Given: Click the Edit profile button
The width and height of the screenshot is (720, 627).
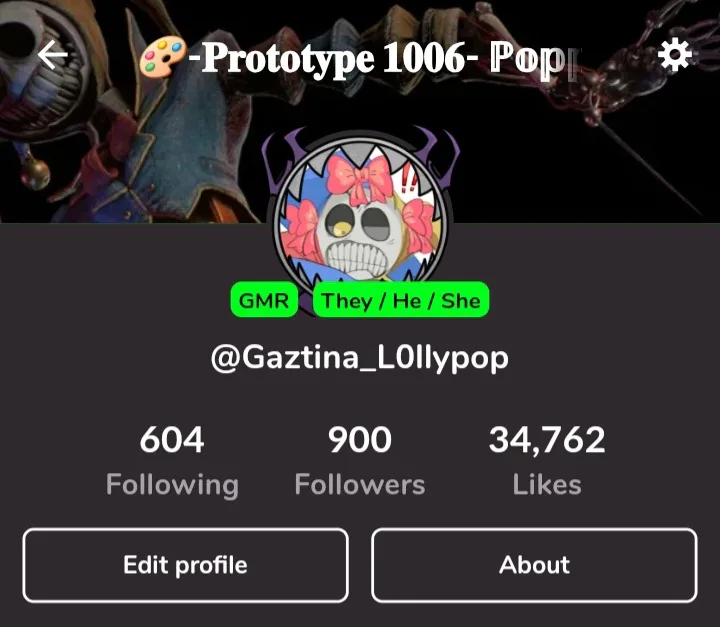Looking at the screenshot, I should 186,565.
